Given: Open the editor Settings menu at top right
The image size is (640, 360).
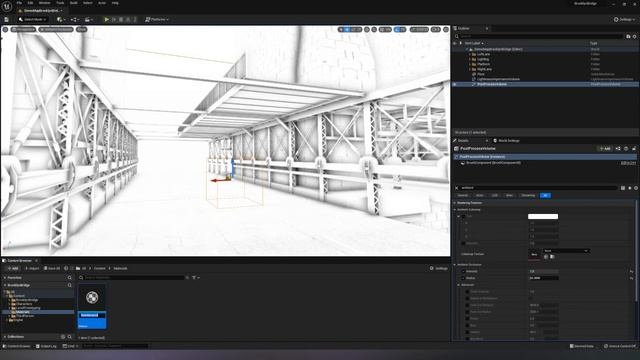Looking at the screenshot, I should (624, 19).
